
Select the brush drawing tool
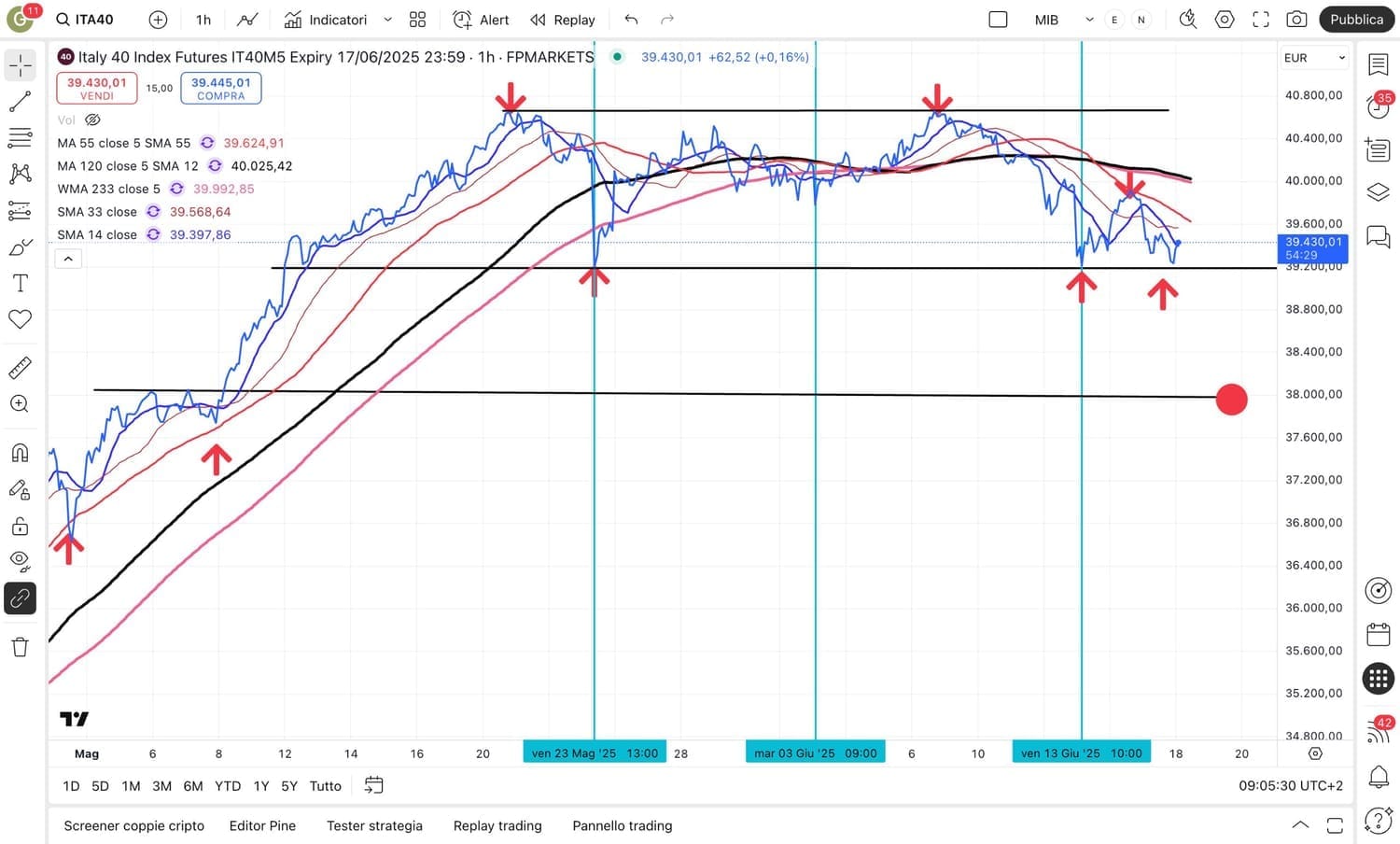point(21,247)
